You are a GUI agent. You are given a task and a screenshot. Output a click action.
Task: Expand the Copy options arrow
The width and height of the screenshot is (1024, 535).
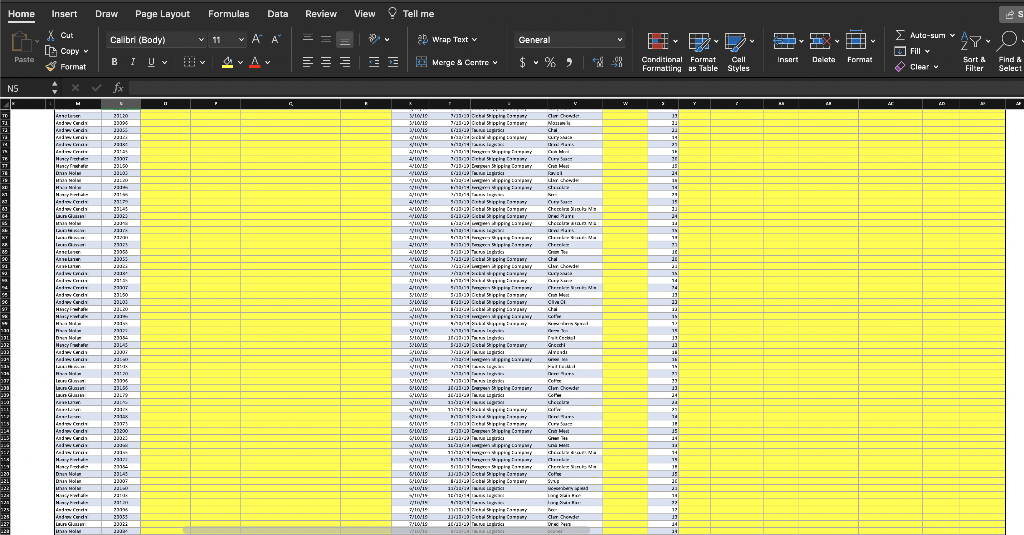(86, 51)
